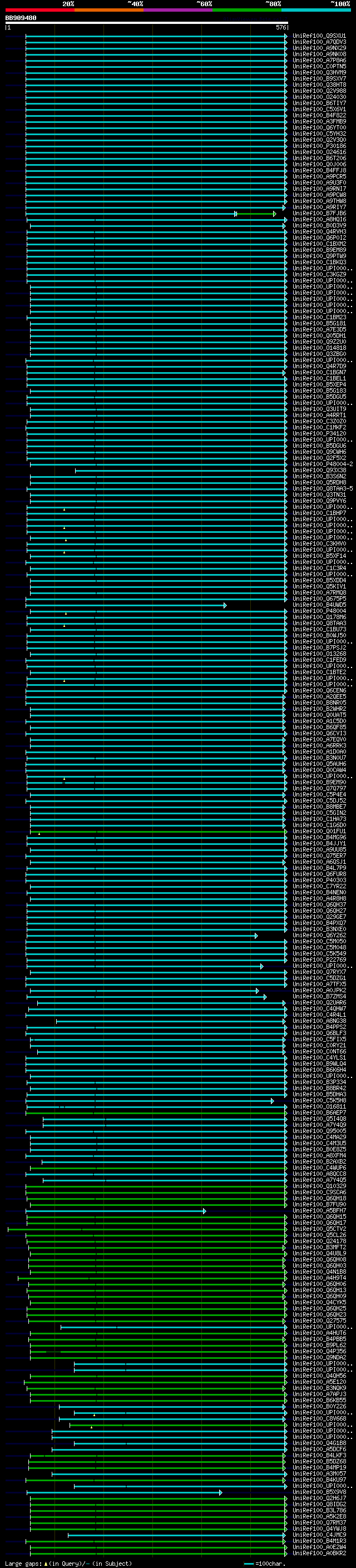
Task: Select hit UniRef100_A9NK08
Action: (319, 54)
